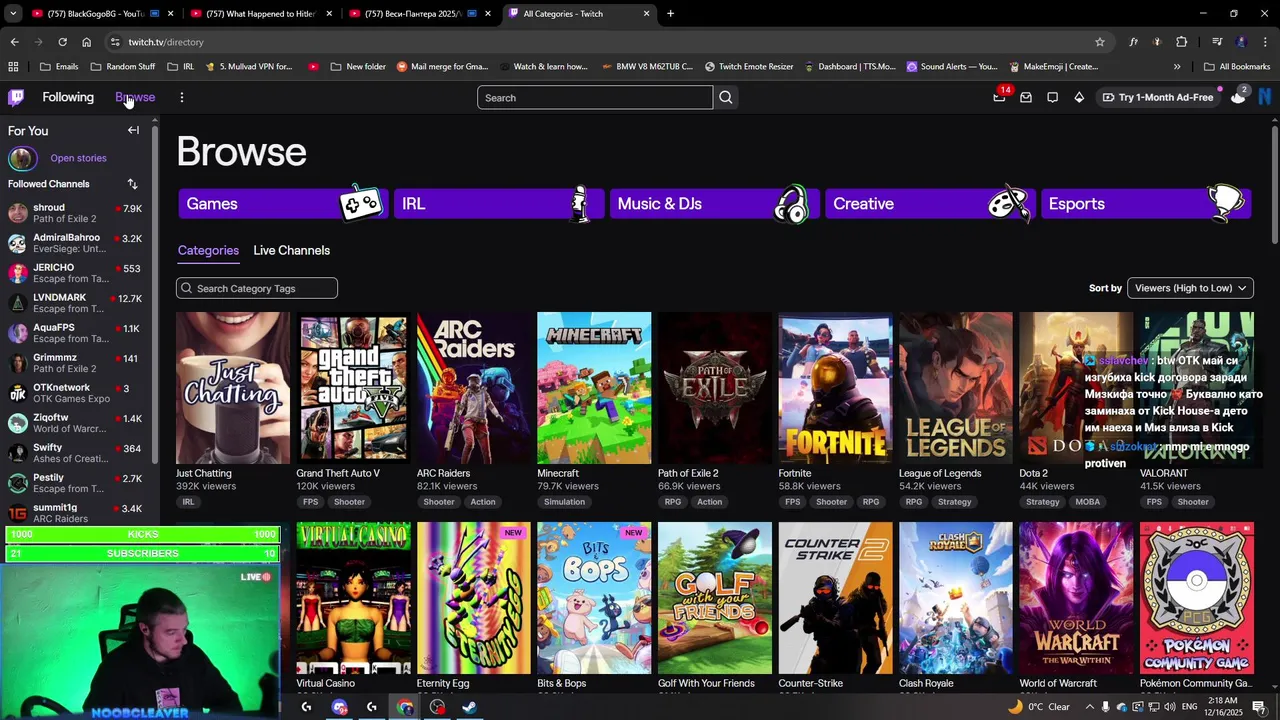The image size is (1280, 720).
Task: Open Chrome media control icon
Action: 1217,42
